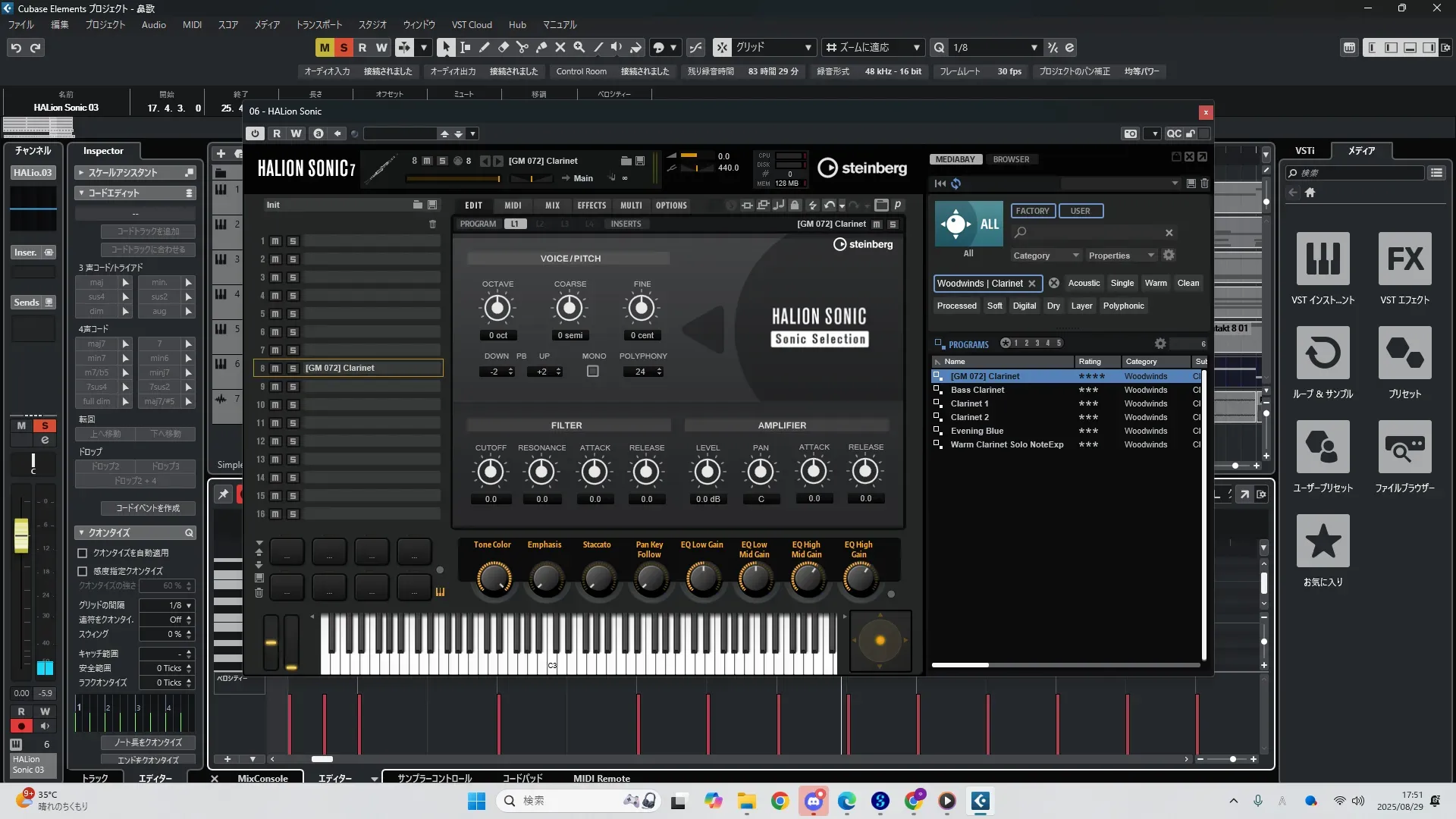Viewport: 1456px width, 819px height.
Task: Click the Undo arrow in the toolbar
Action: click(x=16, y=48)
